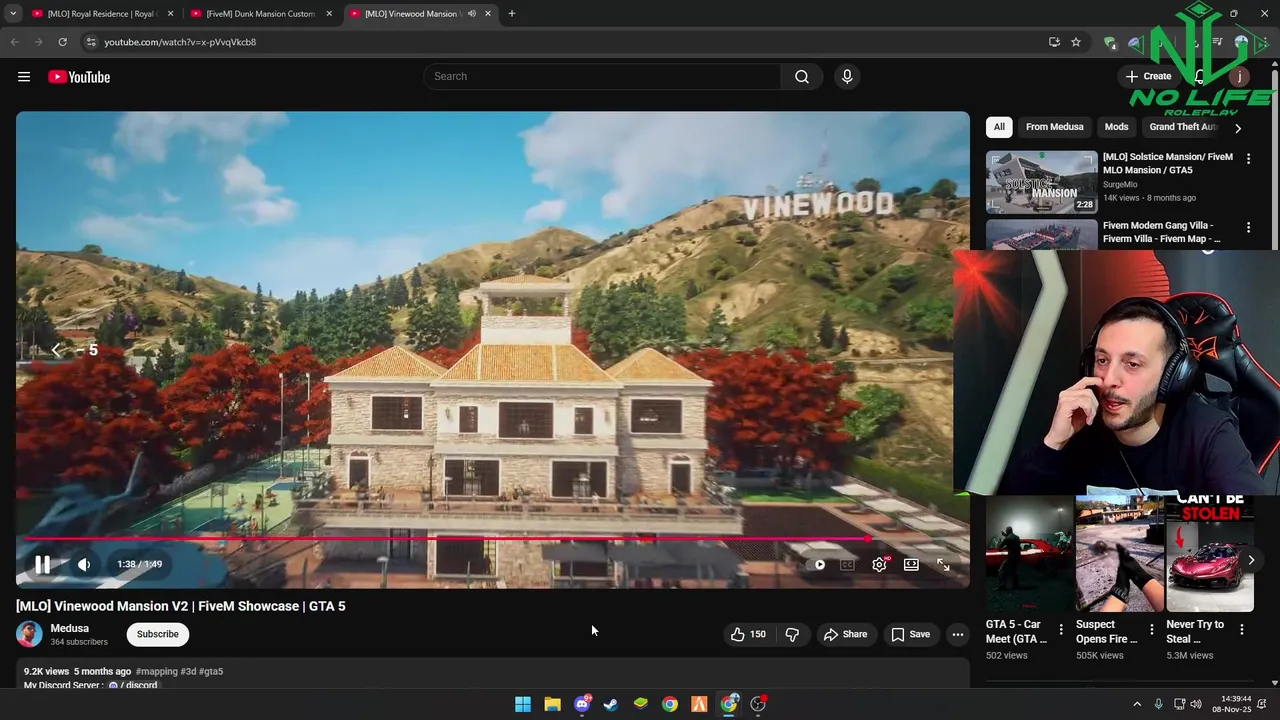Like the video with 150 likes
The image size is (1280, 720).
(x=748, y=634)
